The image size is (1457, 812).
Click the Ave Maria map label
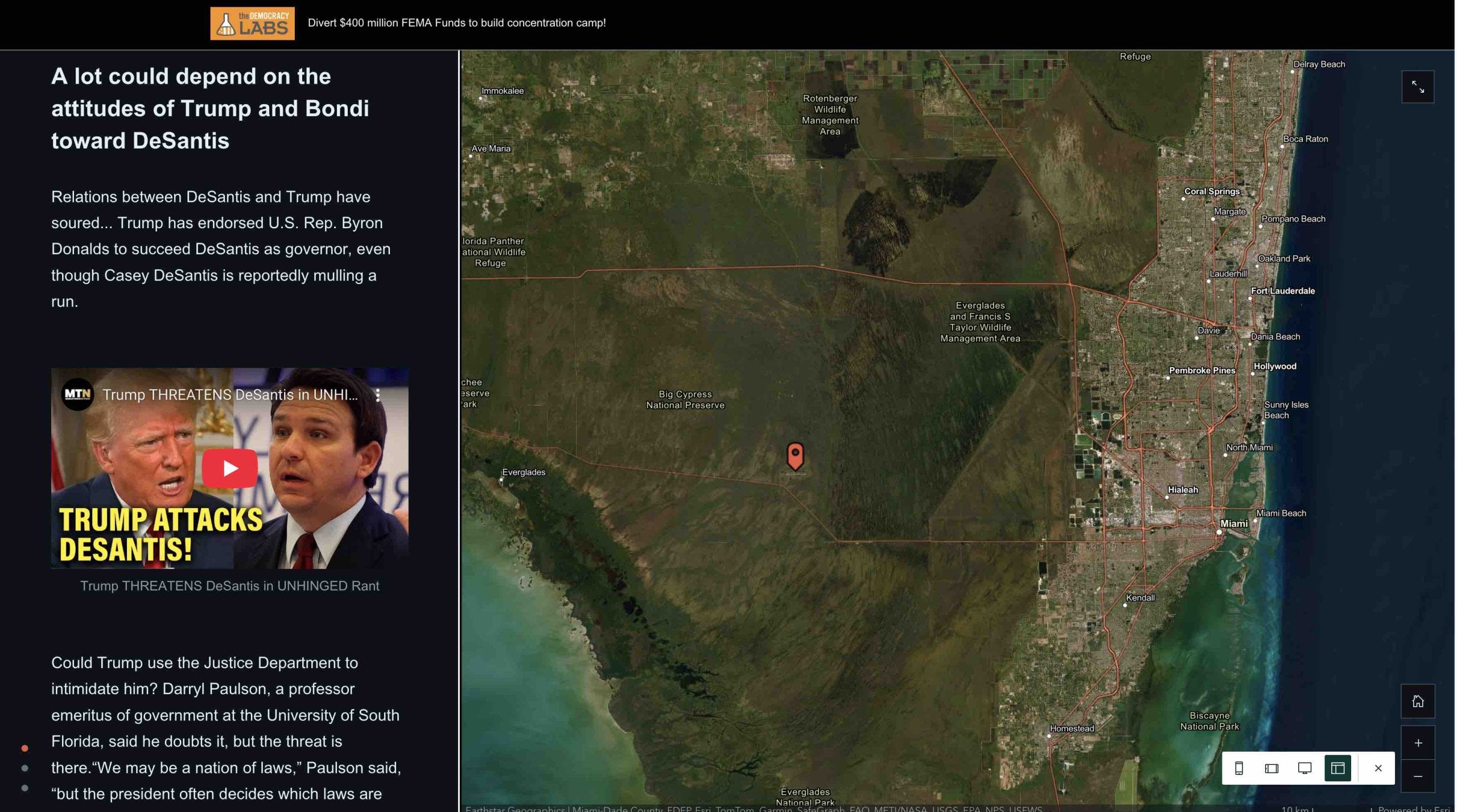(491, 149)
